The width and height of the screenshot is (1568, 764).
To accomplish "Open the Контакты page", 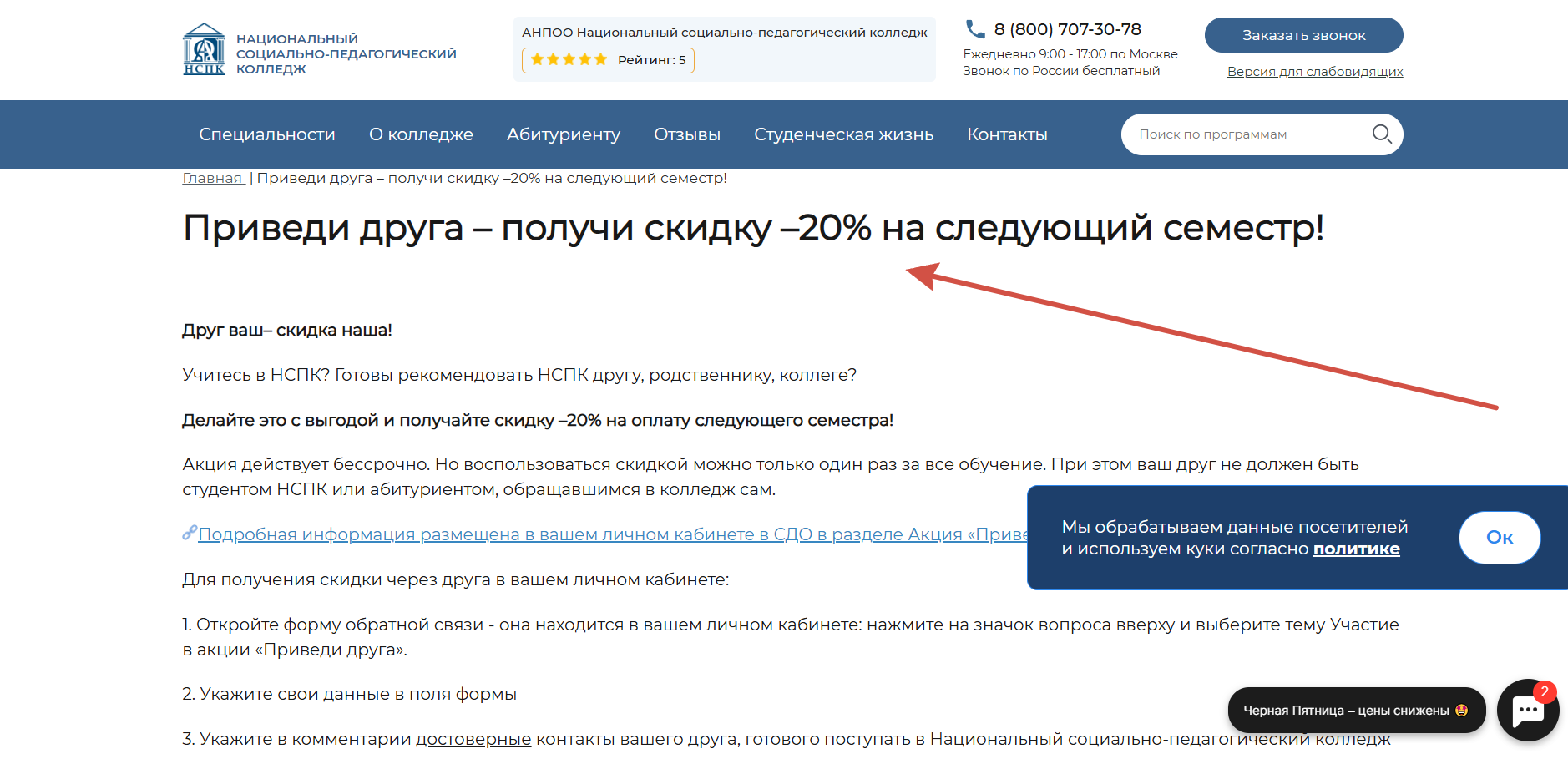I will tap(1007, 134).
